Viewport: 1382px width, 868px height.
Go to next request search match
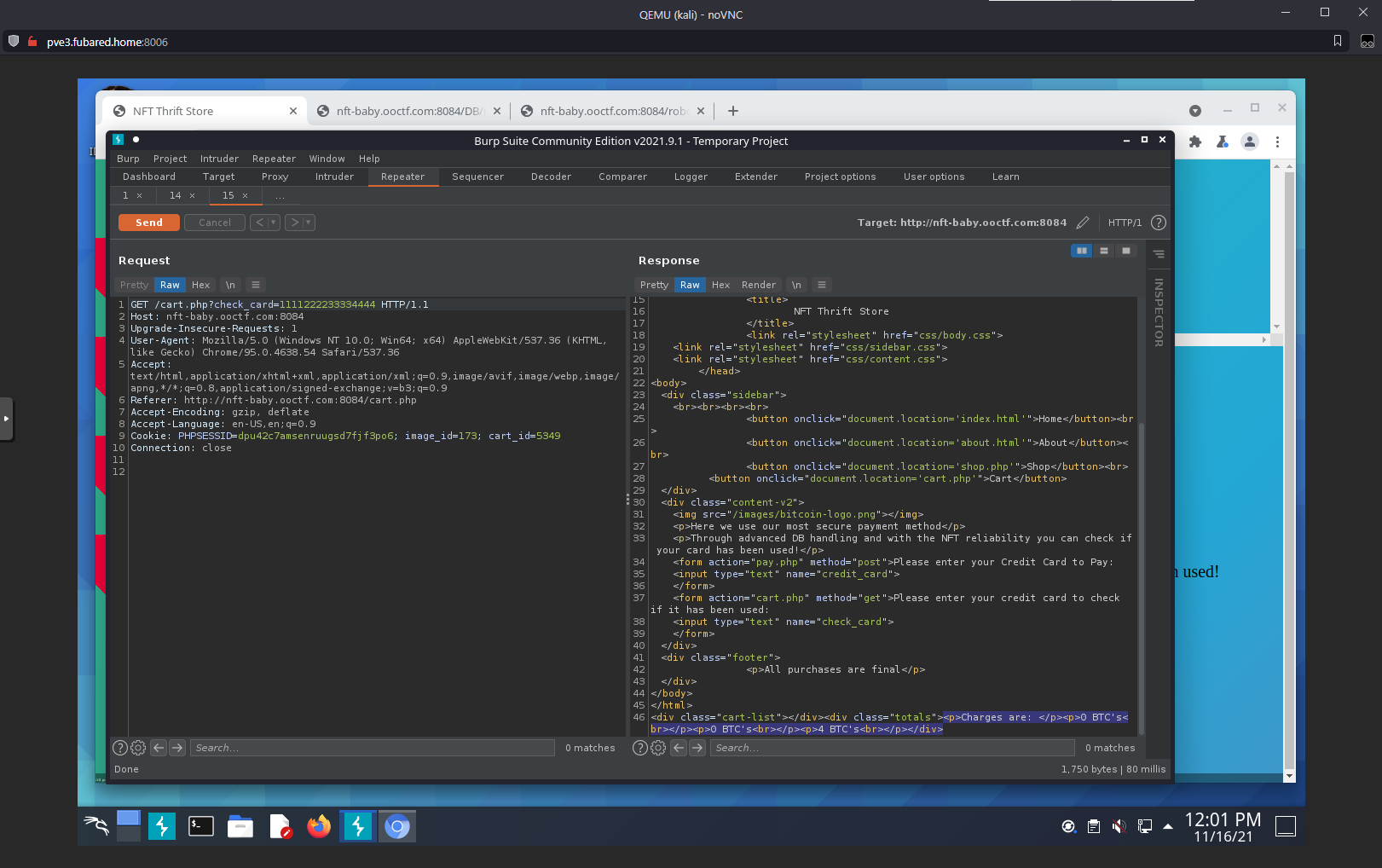click(x=177, y=748)
